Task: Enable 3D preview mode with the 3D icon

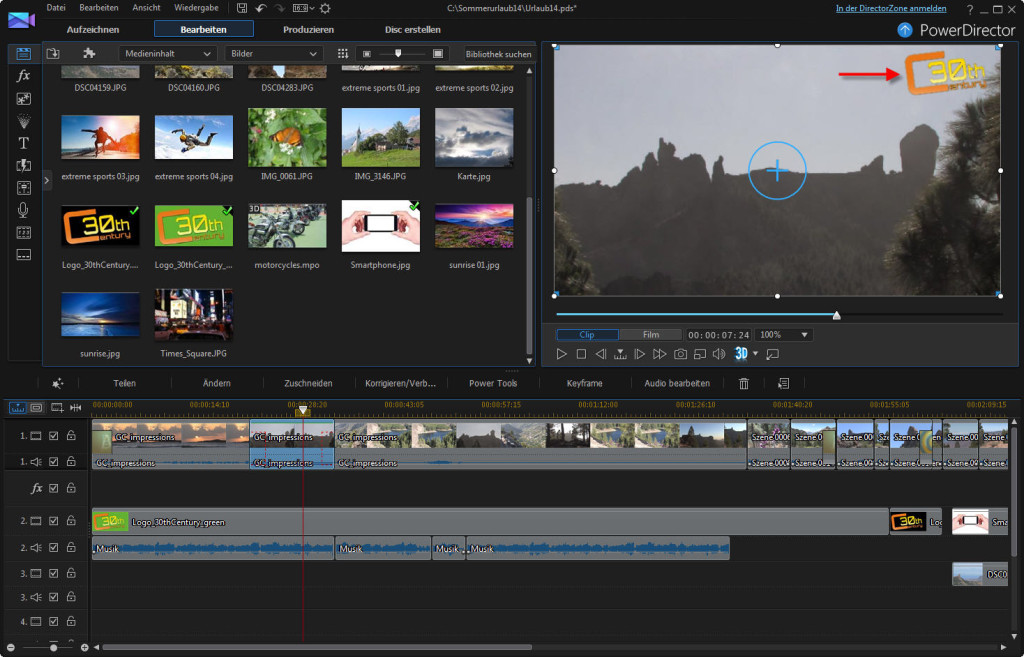Action: coord(740,353)
